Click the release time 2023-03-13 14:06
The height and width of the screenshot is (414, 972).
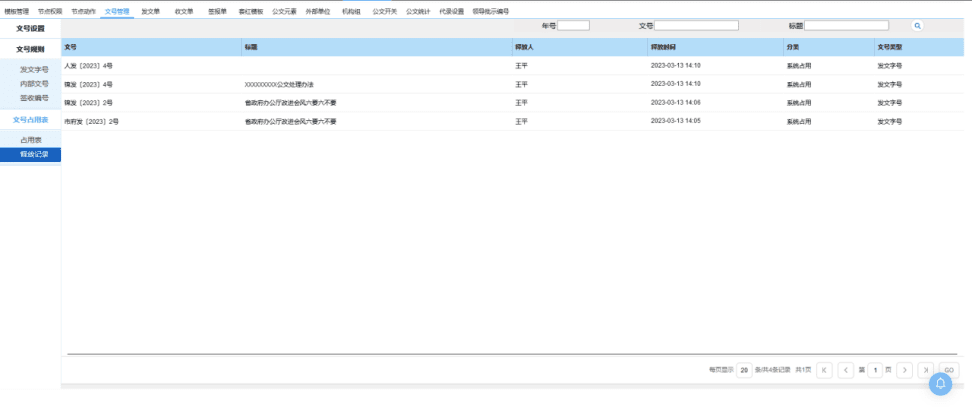pos(675,103)
